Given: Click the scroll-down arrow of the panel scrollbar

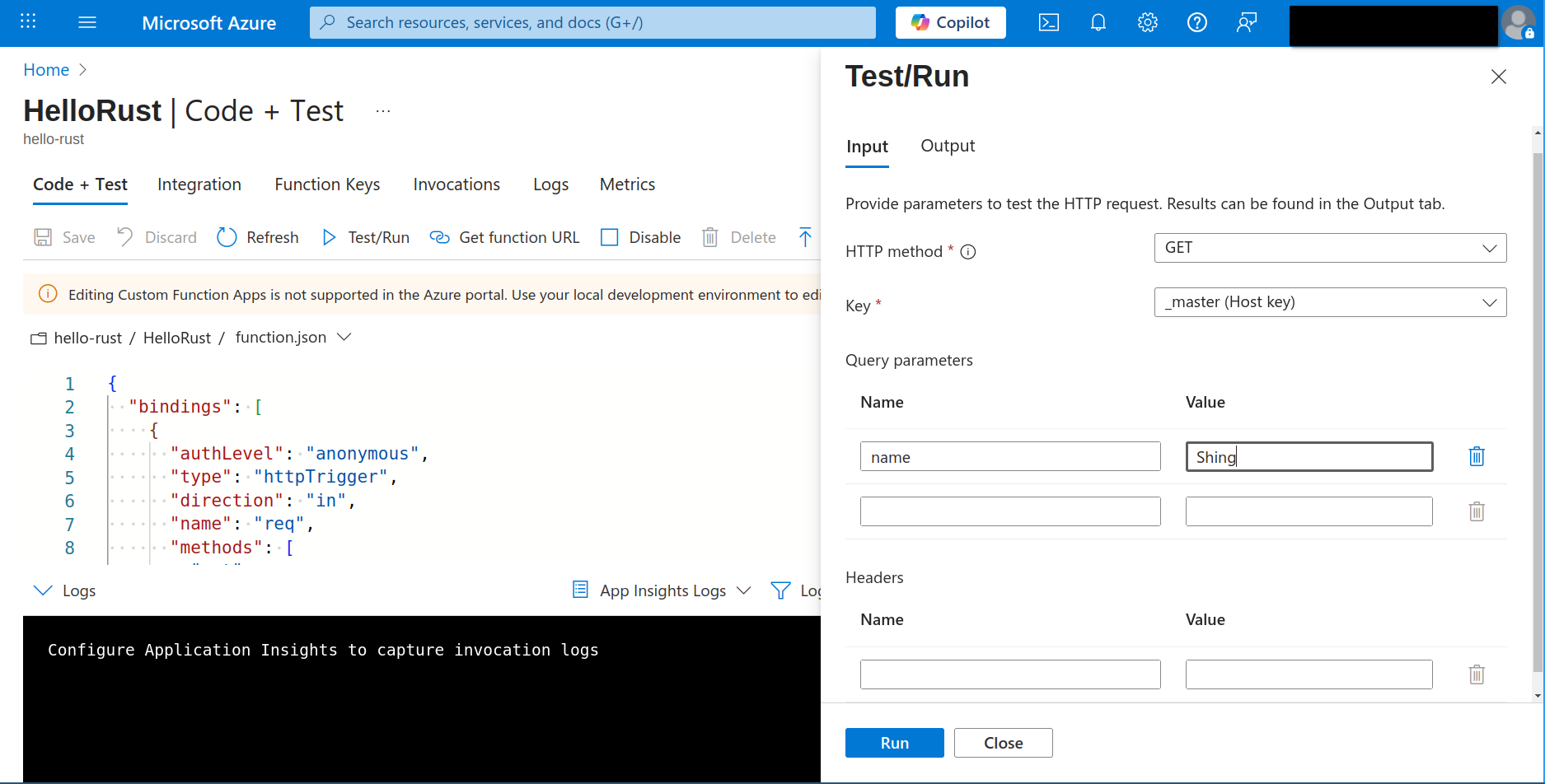Looking at the screenshot, I should point(1538,696).
